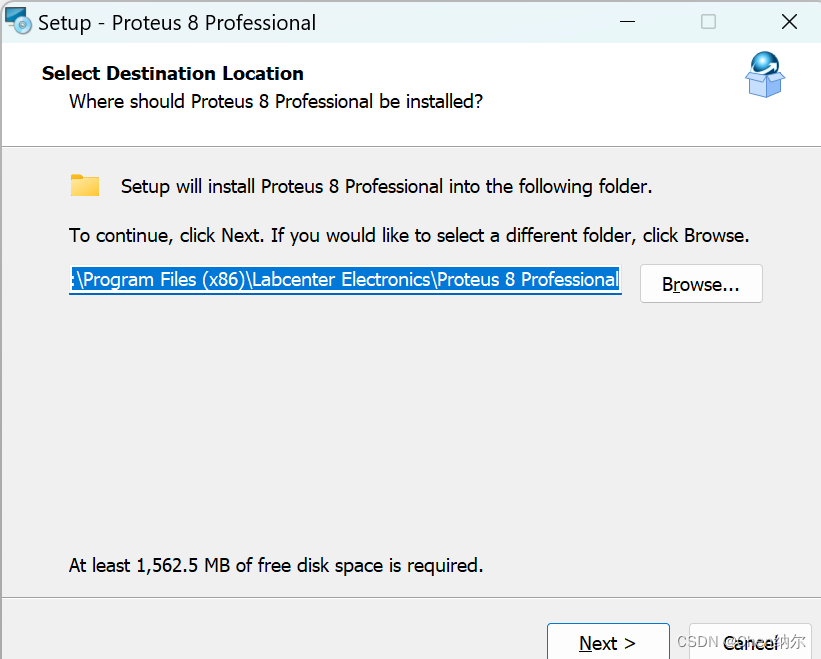Close the Setup window
Viewport: 821px width, 659px height.
(789, 22)
